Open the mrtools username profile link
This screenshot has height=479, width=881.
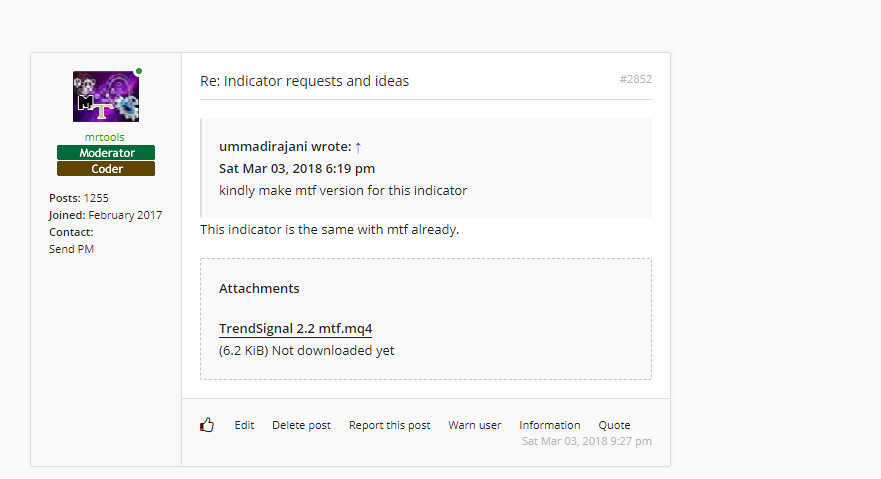[x=105, y=137]
